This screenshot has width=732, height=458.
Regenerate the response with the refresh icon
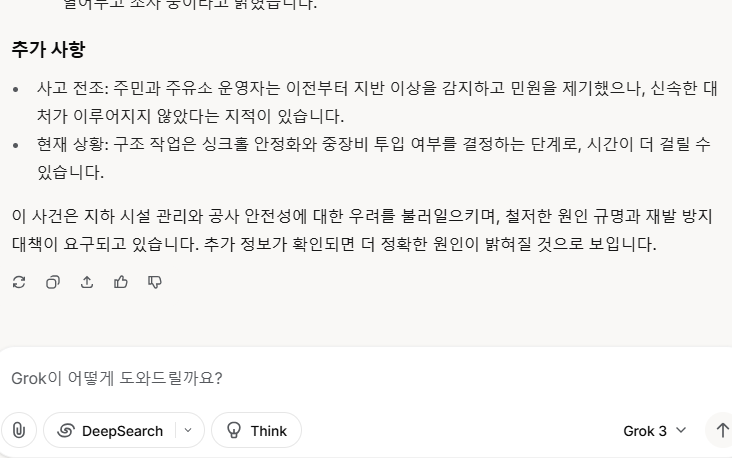click(19, 282)
